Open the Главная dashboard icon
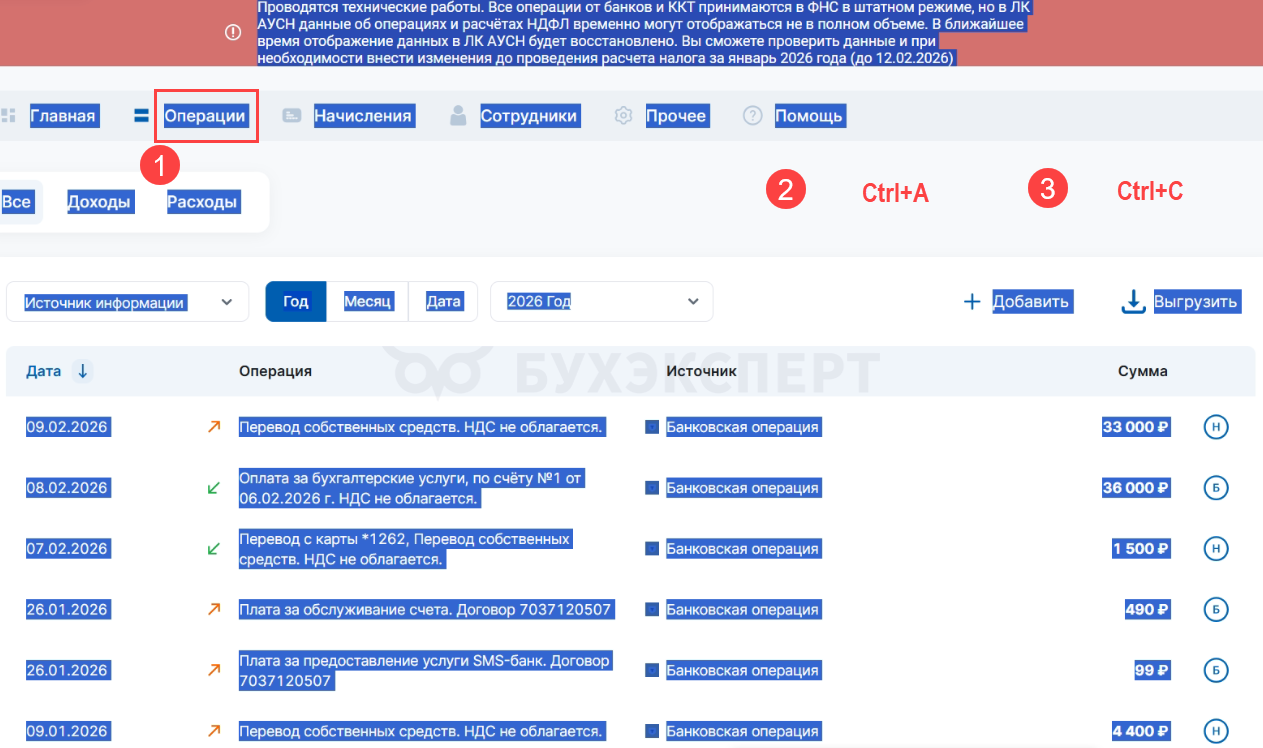This screenshot has width=1263, height=748. click(x=8, y=116)
